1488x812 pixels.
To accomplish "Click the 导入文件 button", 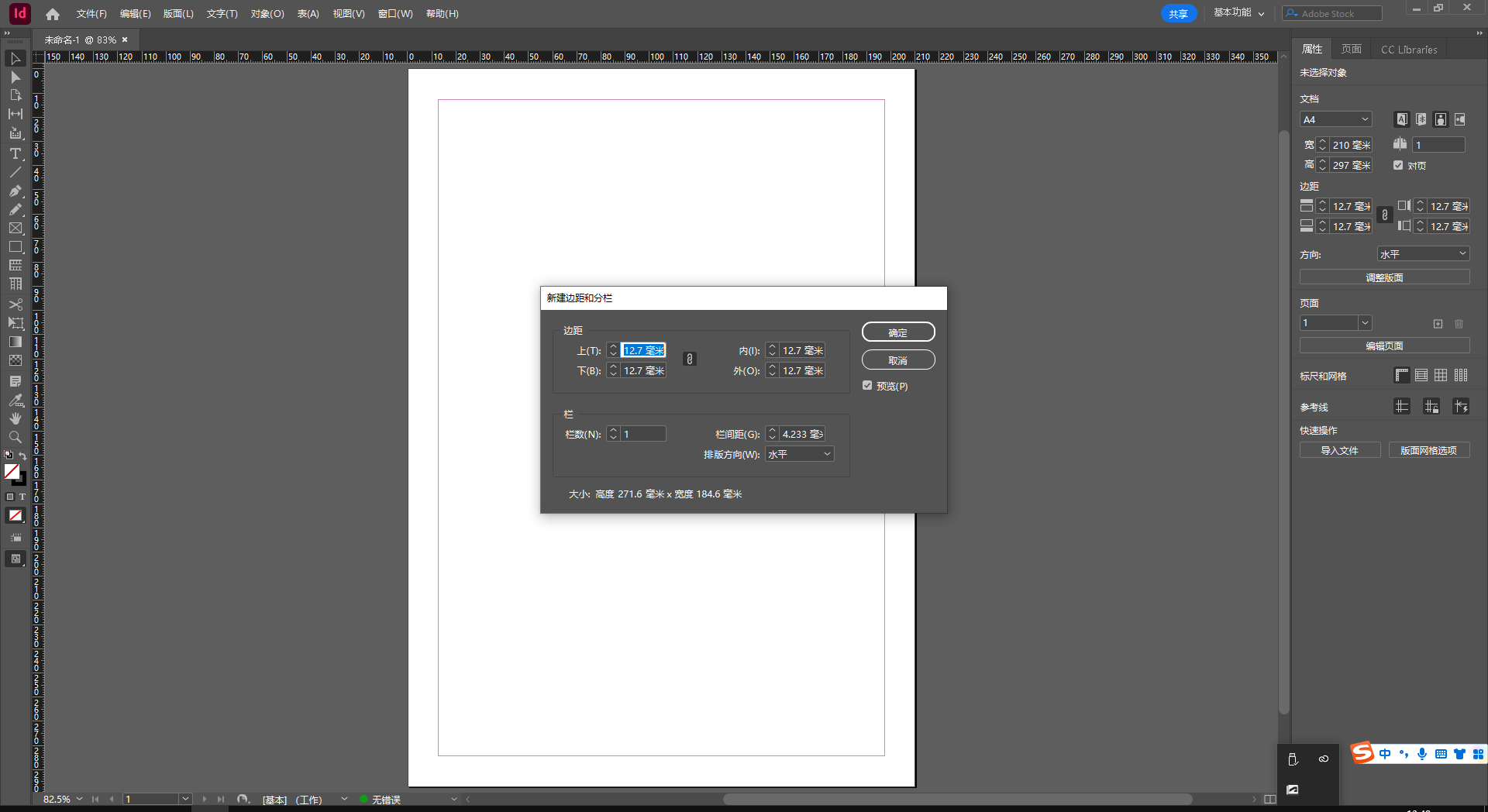I will 1339,450.
